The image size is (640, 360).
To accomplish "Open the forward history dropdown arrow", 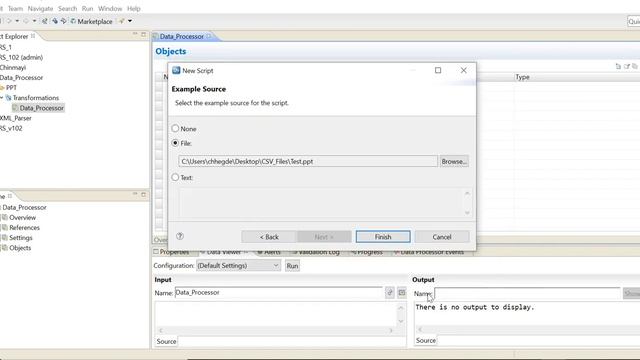I will pos(34,21).
